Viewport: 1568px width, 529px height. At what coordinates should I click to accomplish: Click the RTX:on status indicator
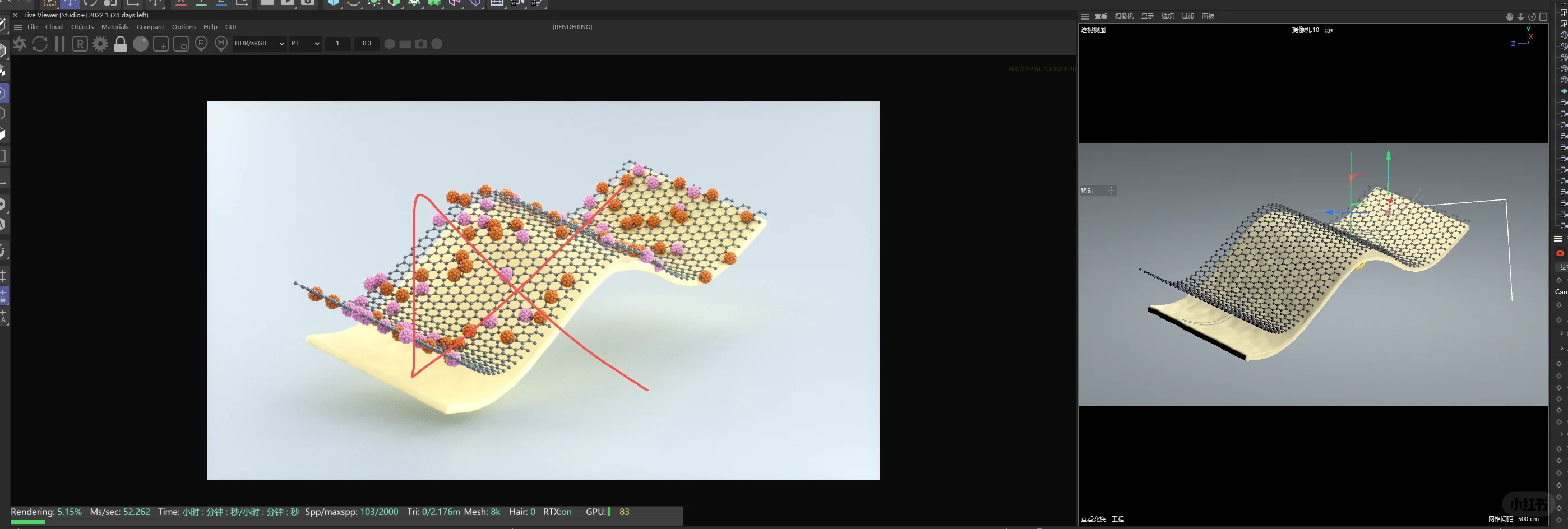point(557,512)
